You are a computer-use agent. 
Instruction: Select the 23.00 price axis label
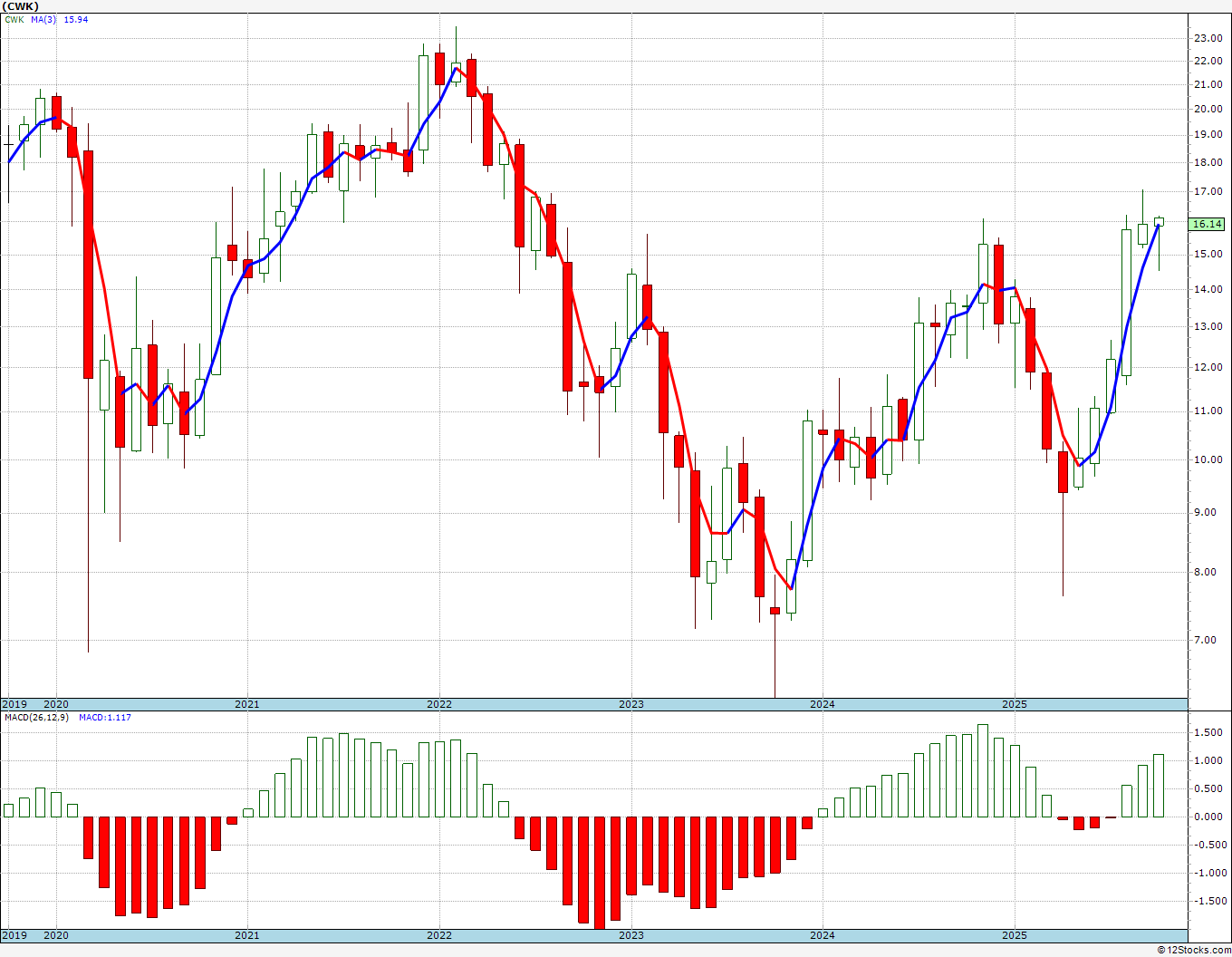point(1208,38)
